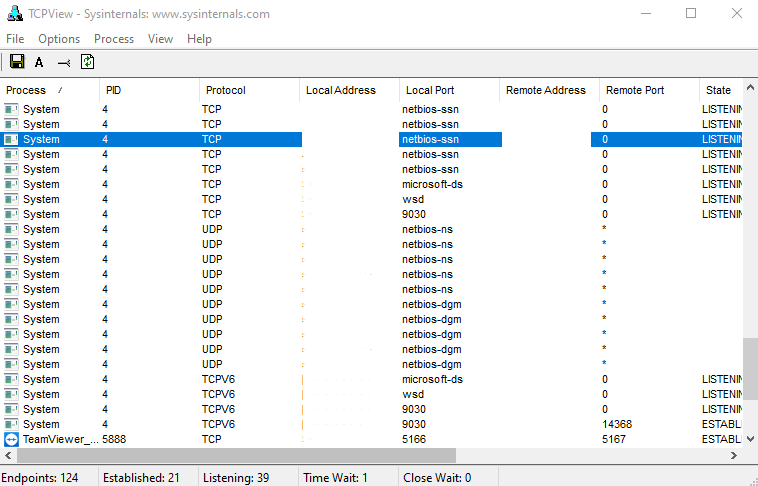Click Listening: 39 in the status bar
This screenshot has height=486, width=758.
point(236,478)
